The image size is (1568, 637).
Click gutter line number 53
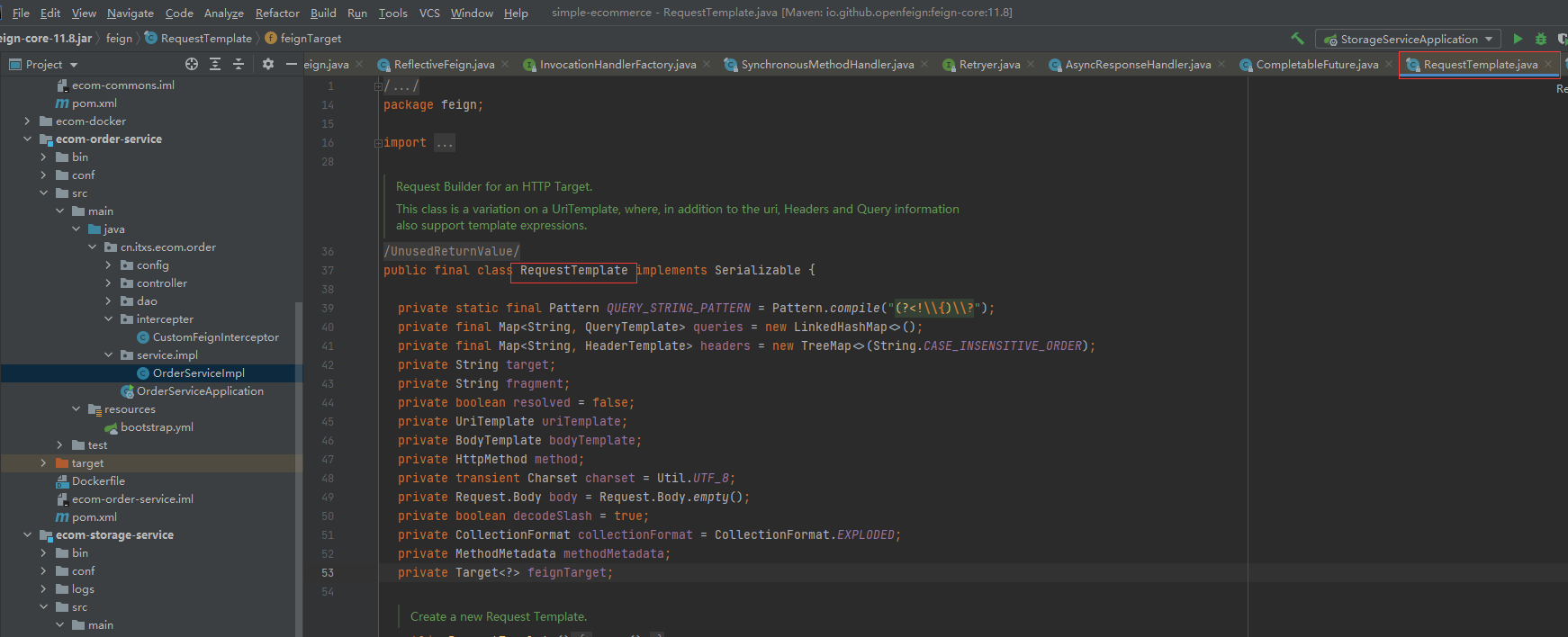[x=328, y=572]
